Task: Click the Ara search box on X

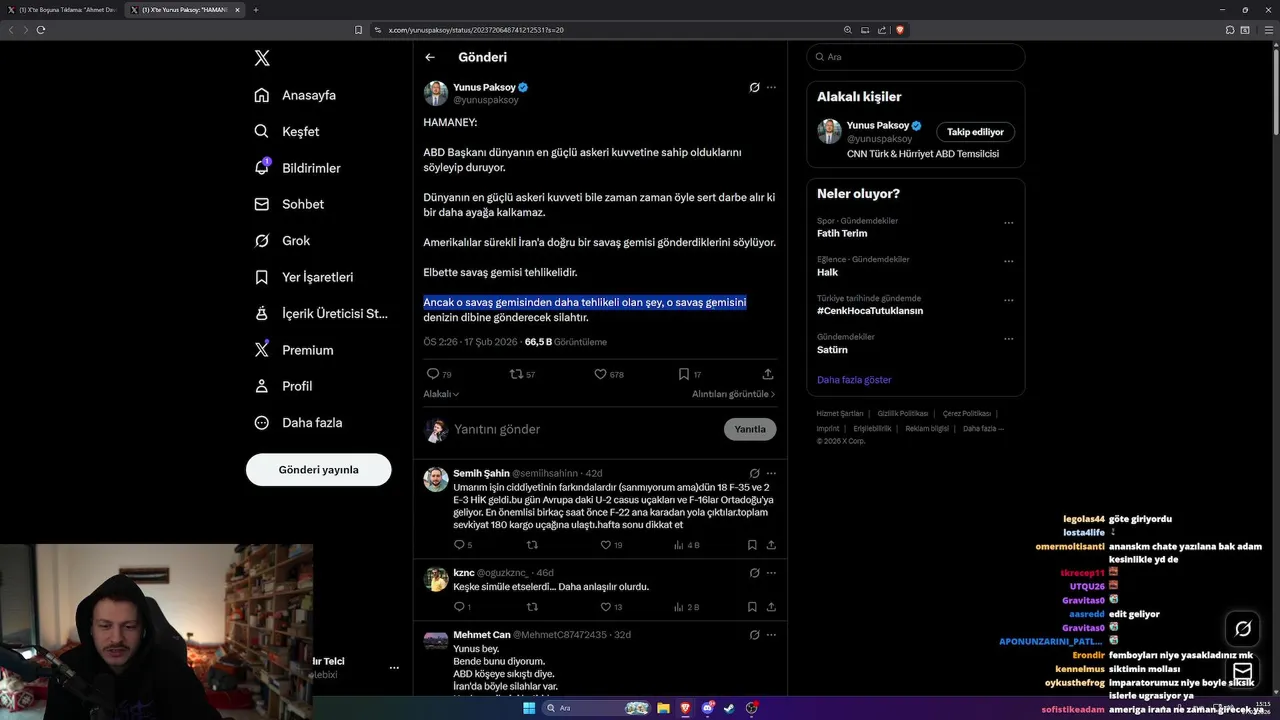Action: tap(915, 57)
